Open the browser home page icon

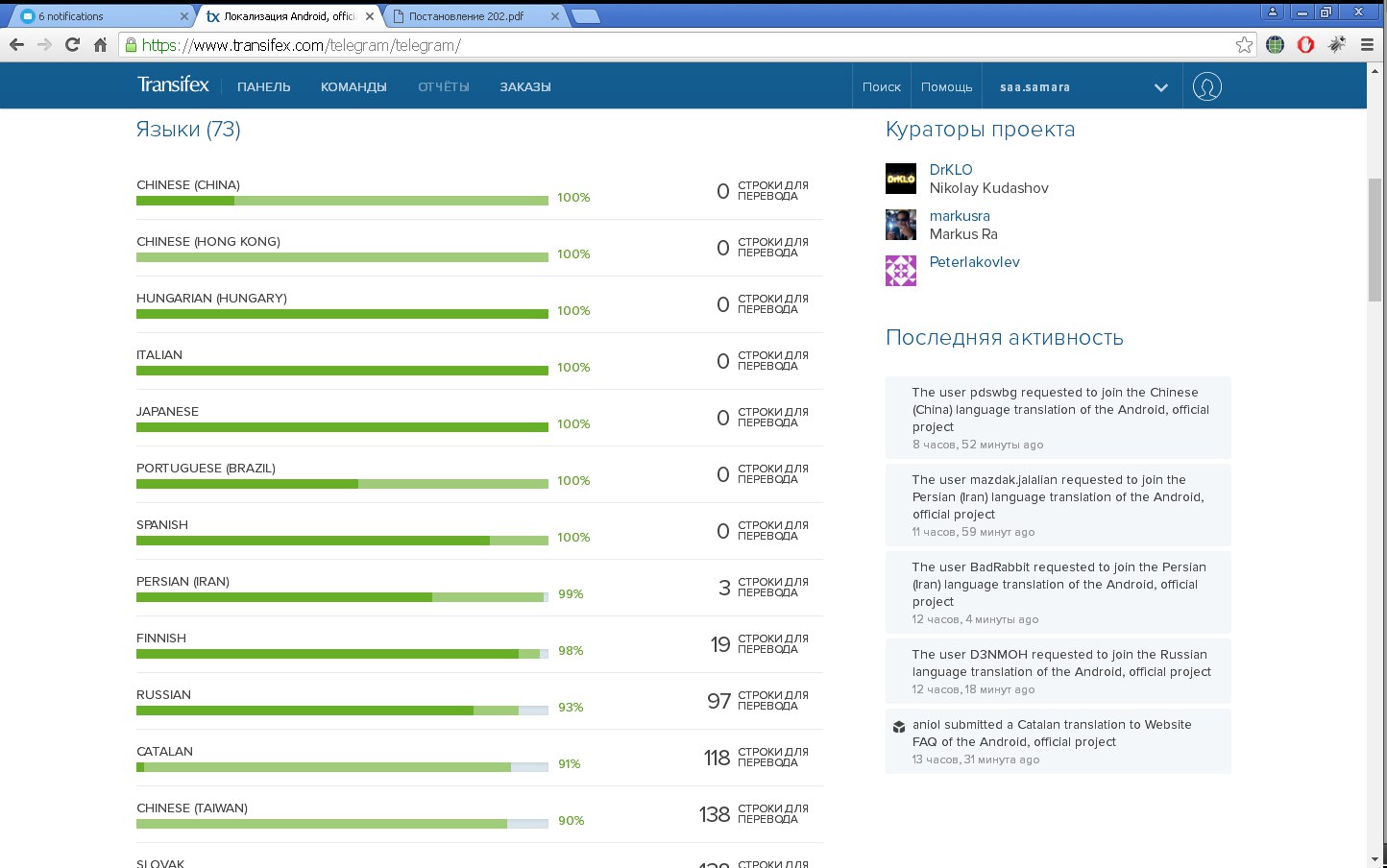[x=100, y=44]
